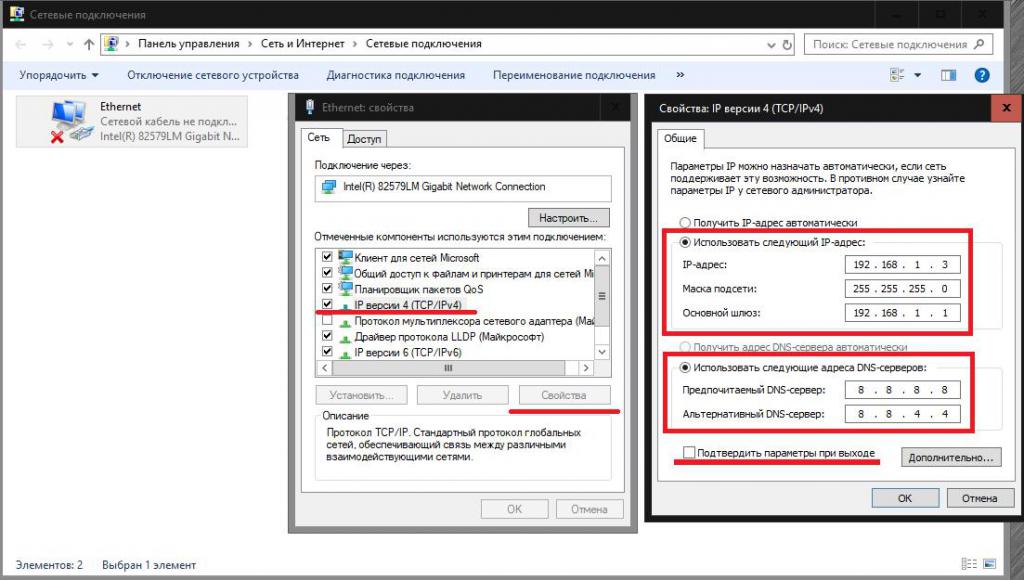Screen dimensions: 1024x580
Task: Click the Удалить button
Action: pos(462,395)
